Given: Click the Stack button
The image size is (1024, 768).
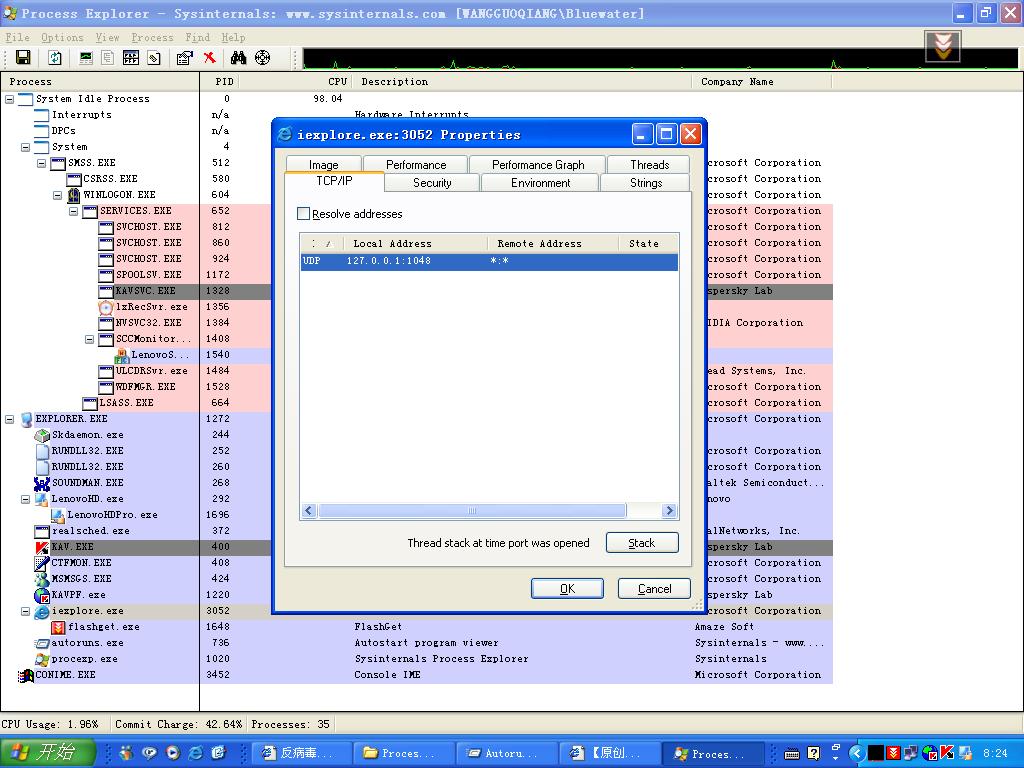Looking at the screenshot, I should pyautogui.click(x=641, y=543).
